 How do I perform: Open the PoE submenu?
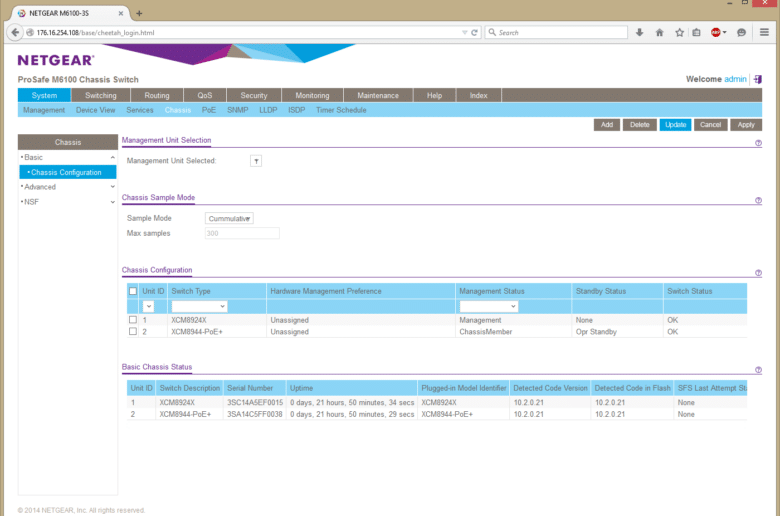(x=208, y=110)
